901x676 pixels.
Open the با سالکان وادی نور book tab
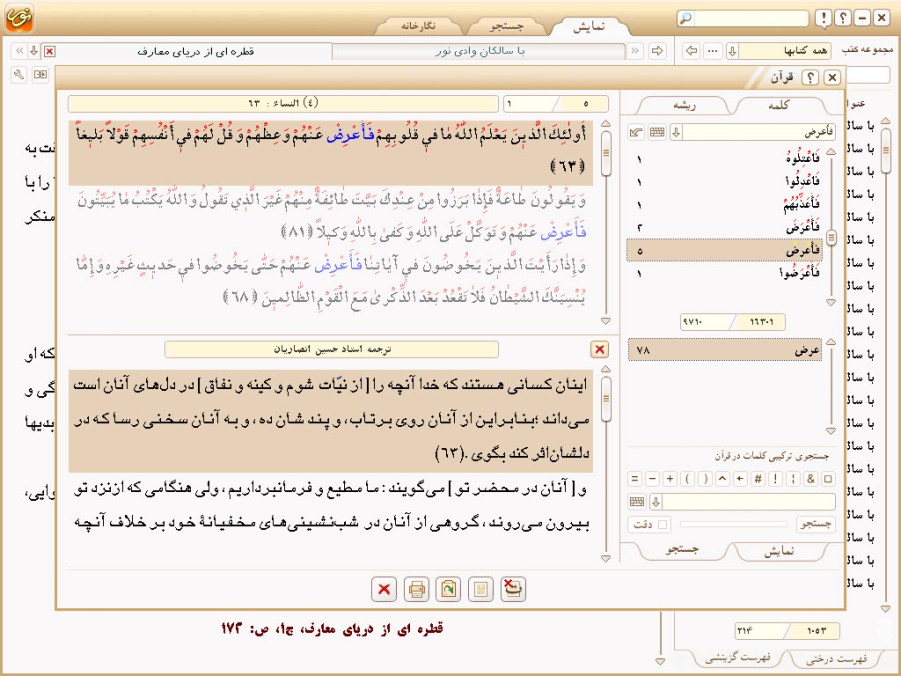coord(479,51)
